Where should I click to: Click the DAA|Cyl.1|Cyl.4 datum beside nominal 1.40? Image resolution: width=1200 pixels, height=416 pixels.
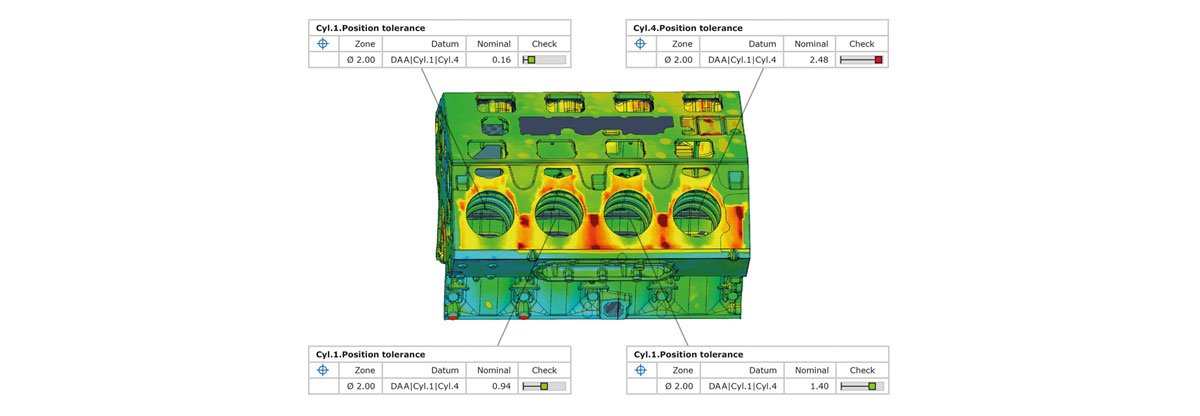click(x=742, y=386)
